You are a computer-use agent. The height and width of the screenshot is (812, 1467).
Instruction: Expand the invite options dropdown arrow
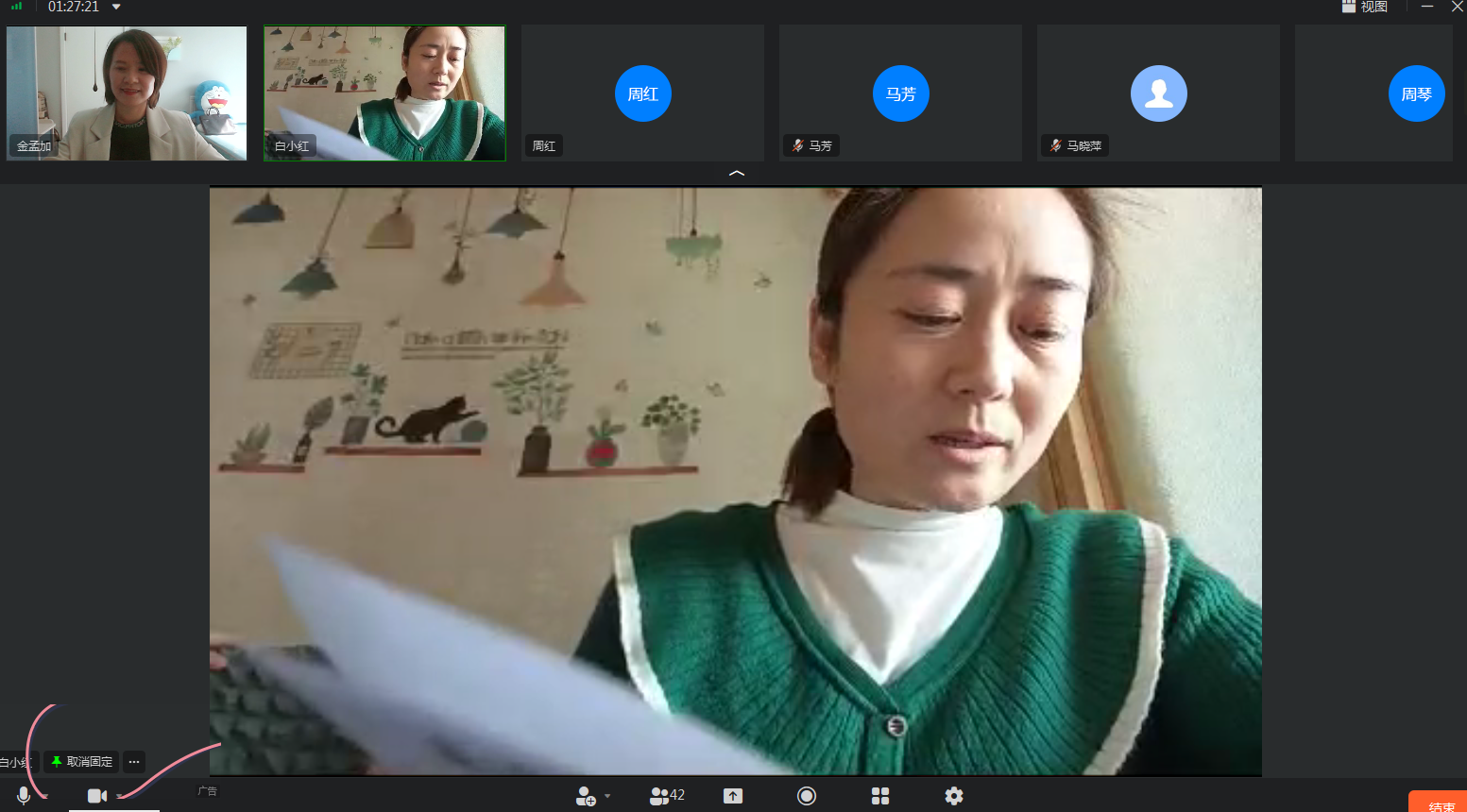coord(607,796)
